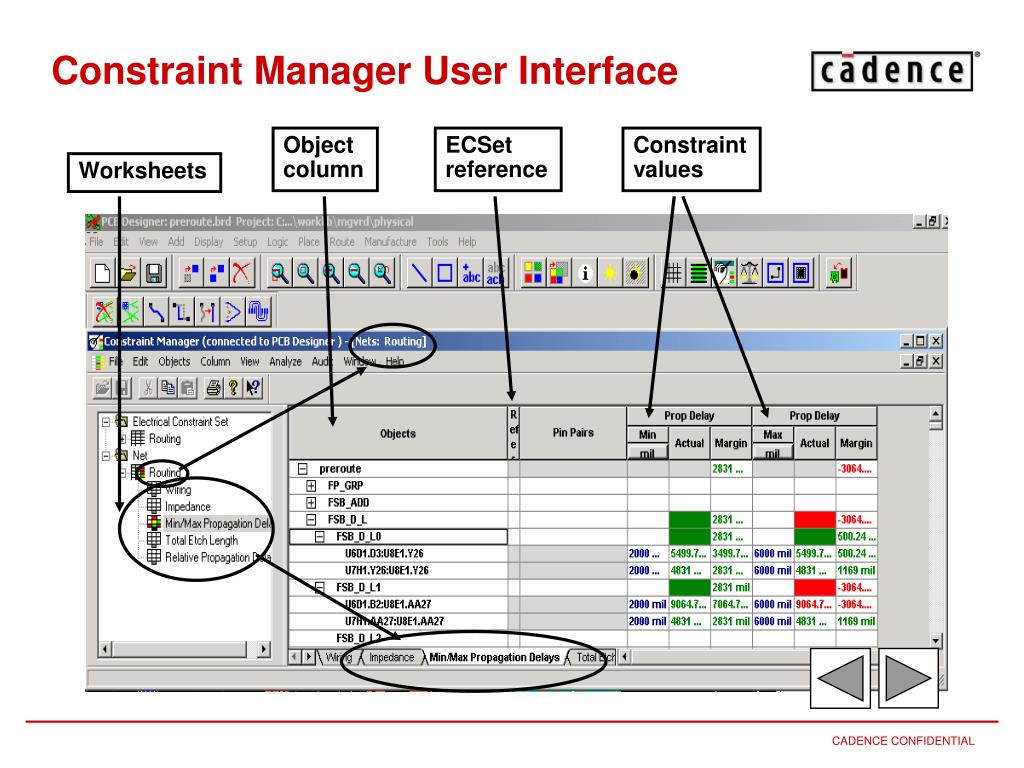
Task: Click 1169 mil margin in U7H1.Y26:U8E1.Y26 row
Action: tap(856, 571)
